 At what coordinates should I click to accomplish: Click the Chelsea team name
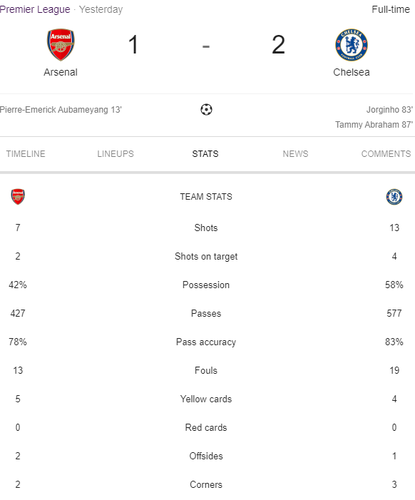click(351, 72)
